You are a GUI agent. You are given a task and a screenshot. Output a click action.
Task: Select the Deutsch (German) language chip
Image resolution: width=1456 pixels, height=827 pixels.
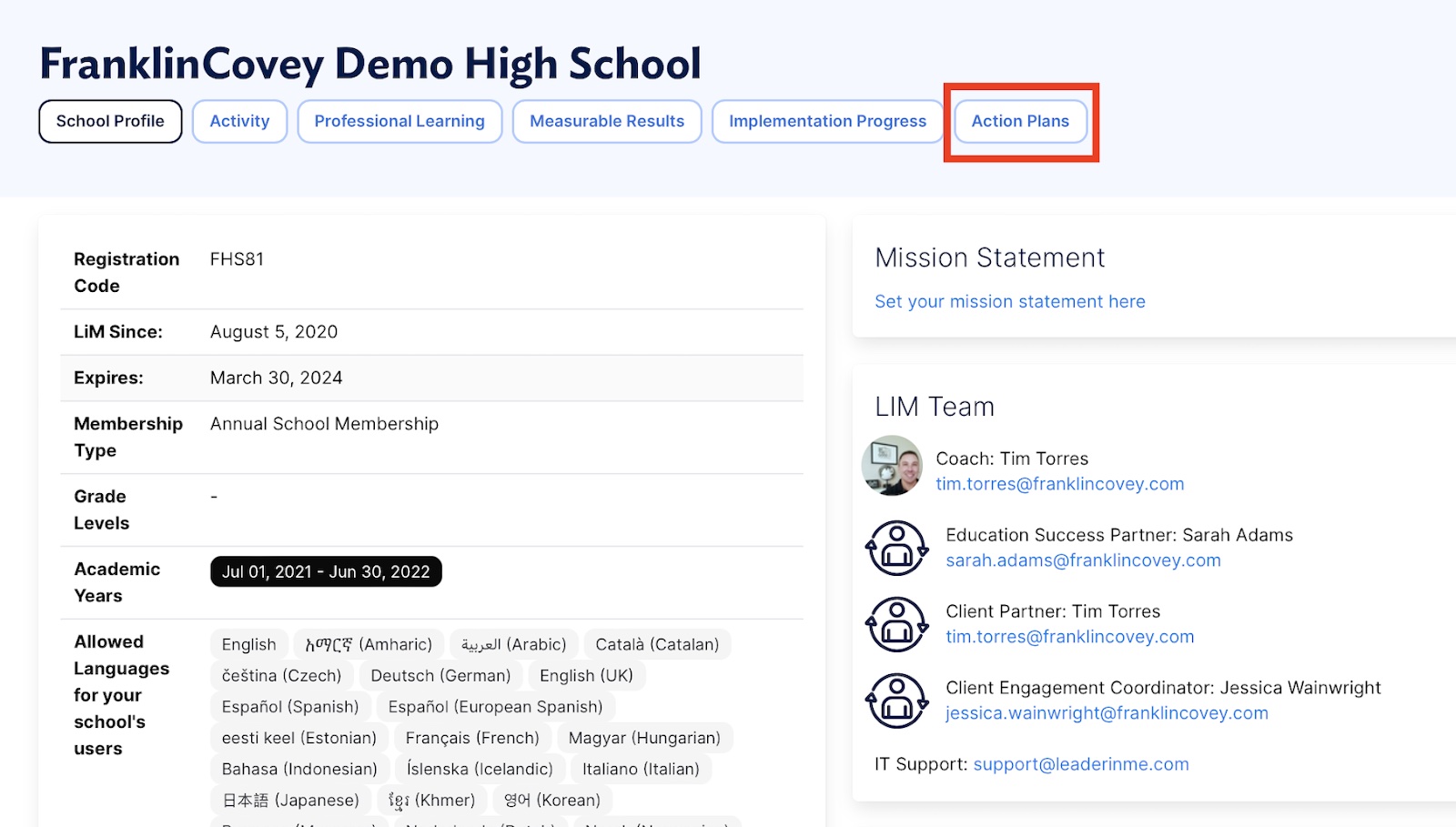tap(440, 675)
